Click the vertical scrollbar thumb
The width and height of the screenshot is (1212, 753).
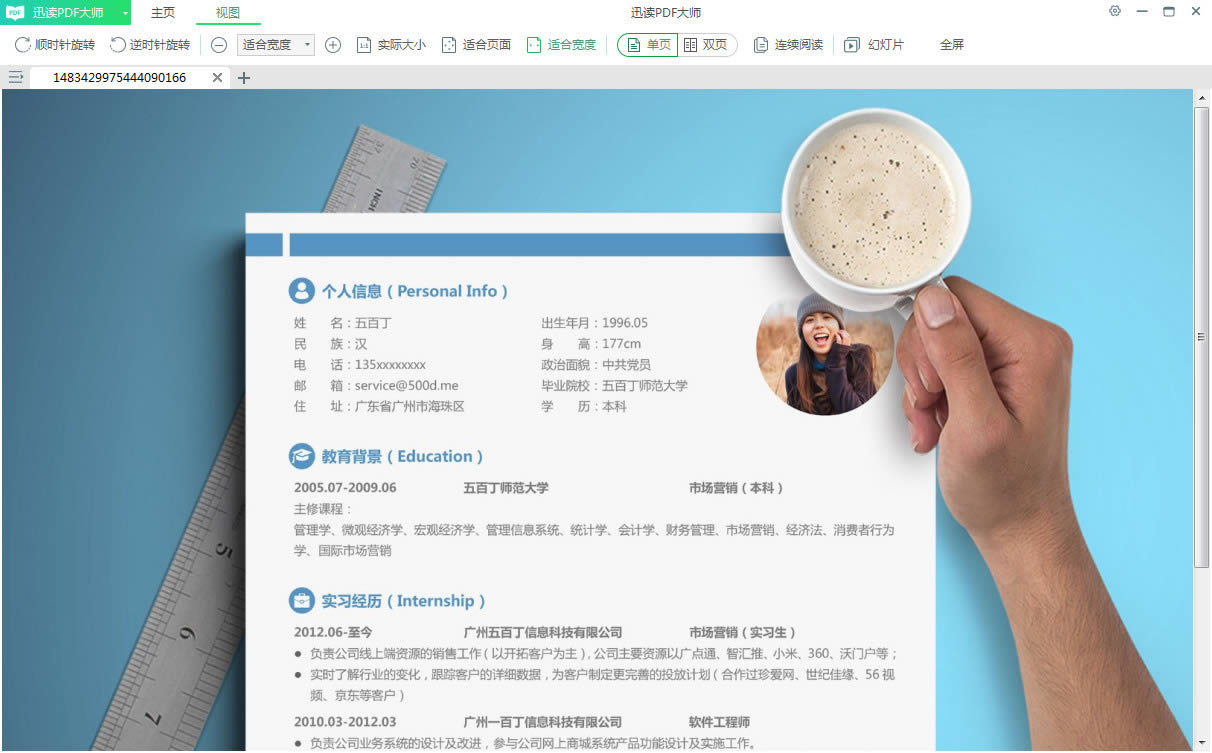pos(1202,337)
